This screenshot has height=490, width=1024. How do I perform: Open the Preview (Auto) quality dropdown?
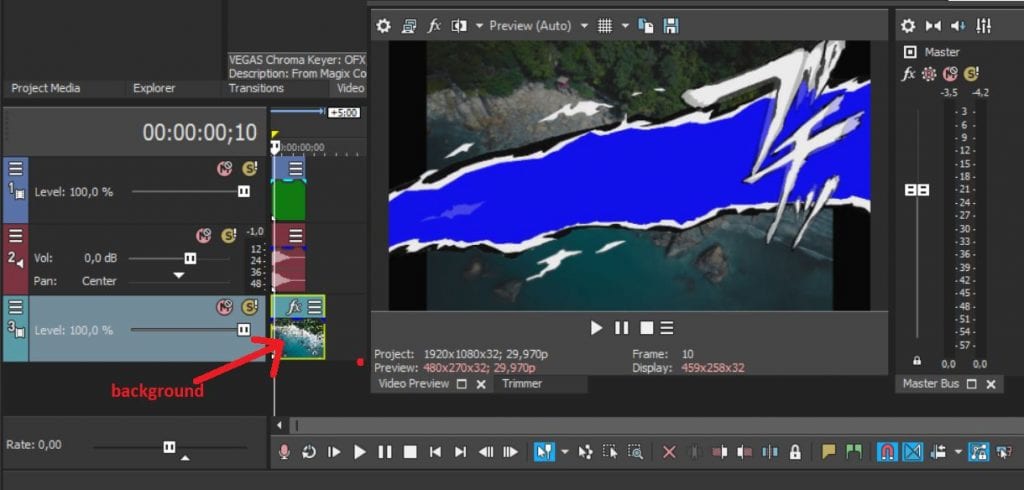(x=530, y=26)
